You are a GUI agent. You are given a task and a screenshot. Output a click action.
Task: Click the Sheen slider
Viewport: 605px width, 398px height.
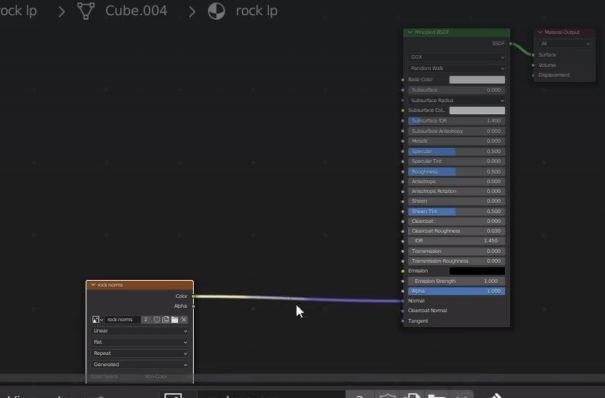point(456,201)
